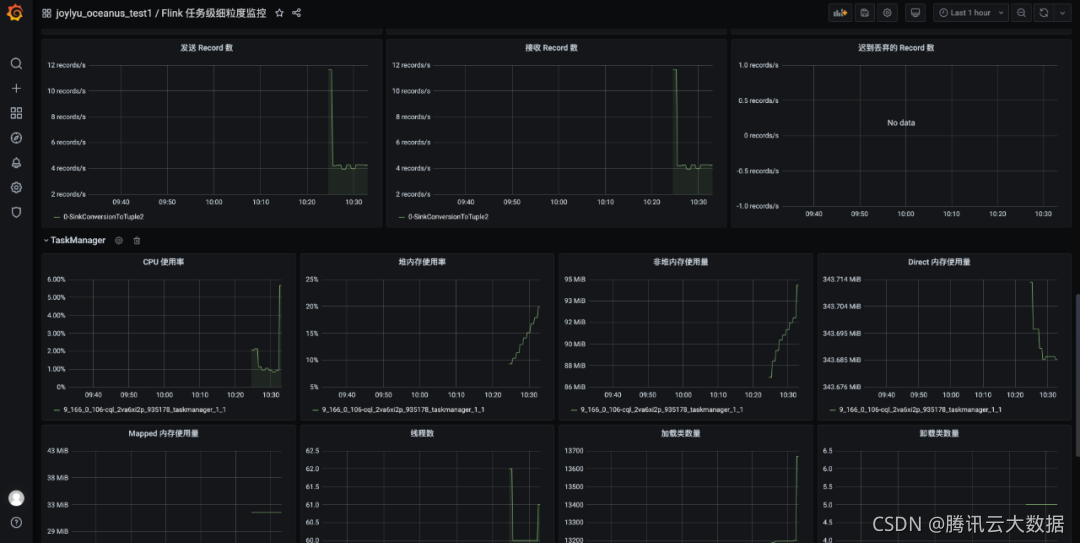Open 卸载类数量 panel title menu
Screen dimensions: 1080x543
click(x=939, y=433)
